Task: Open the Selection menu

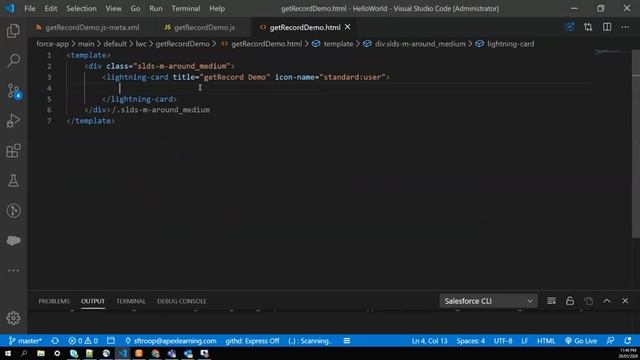Action: click(81, 8)
